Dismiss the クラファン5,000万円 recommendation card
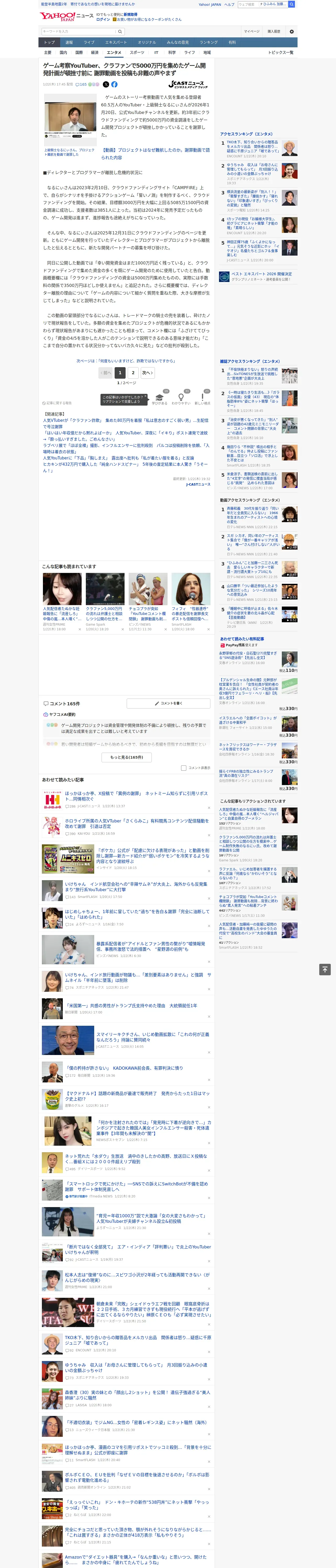 coord(122,629)
